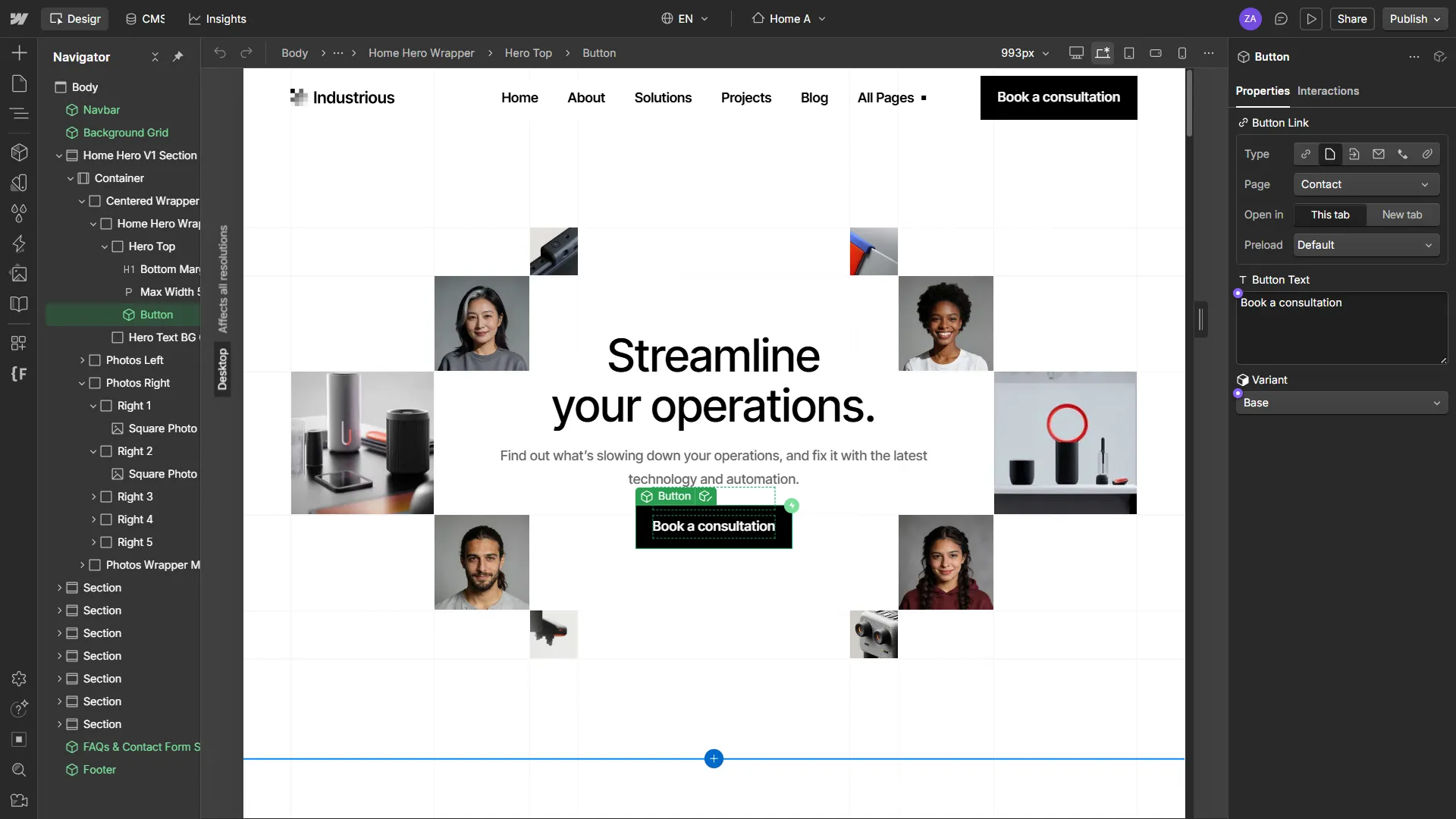Open the Webflow logo menu
Screen dimensions: 1456x819
coord(19,19)
